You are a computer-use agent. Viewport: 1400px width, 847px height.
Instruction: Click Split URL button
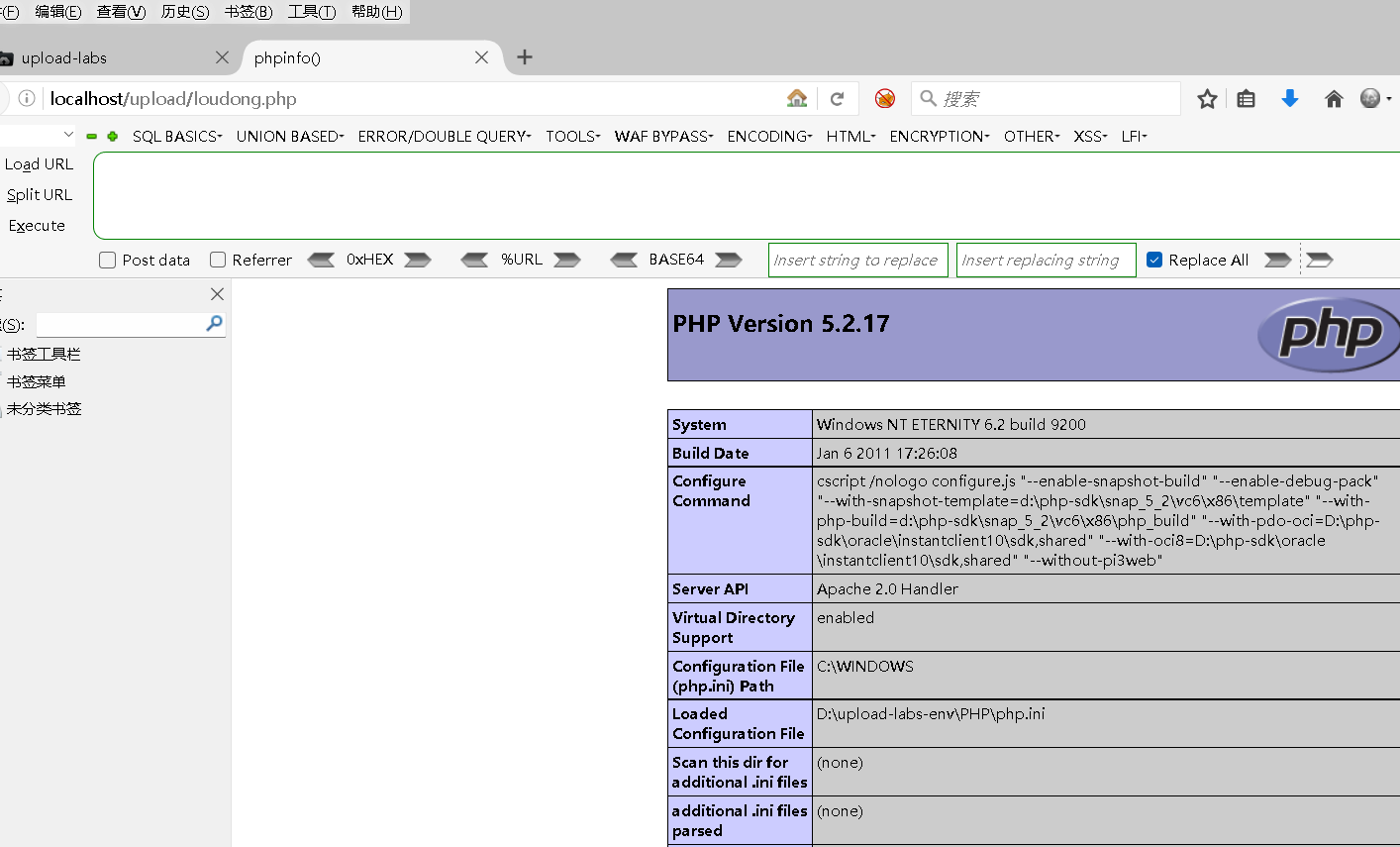[x=40, y=195]
